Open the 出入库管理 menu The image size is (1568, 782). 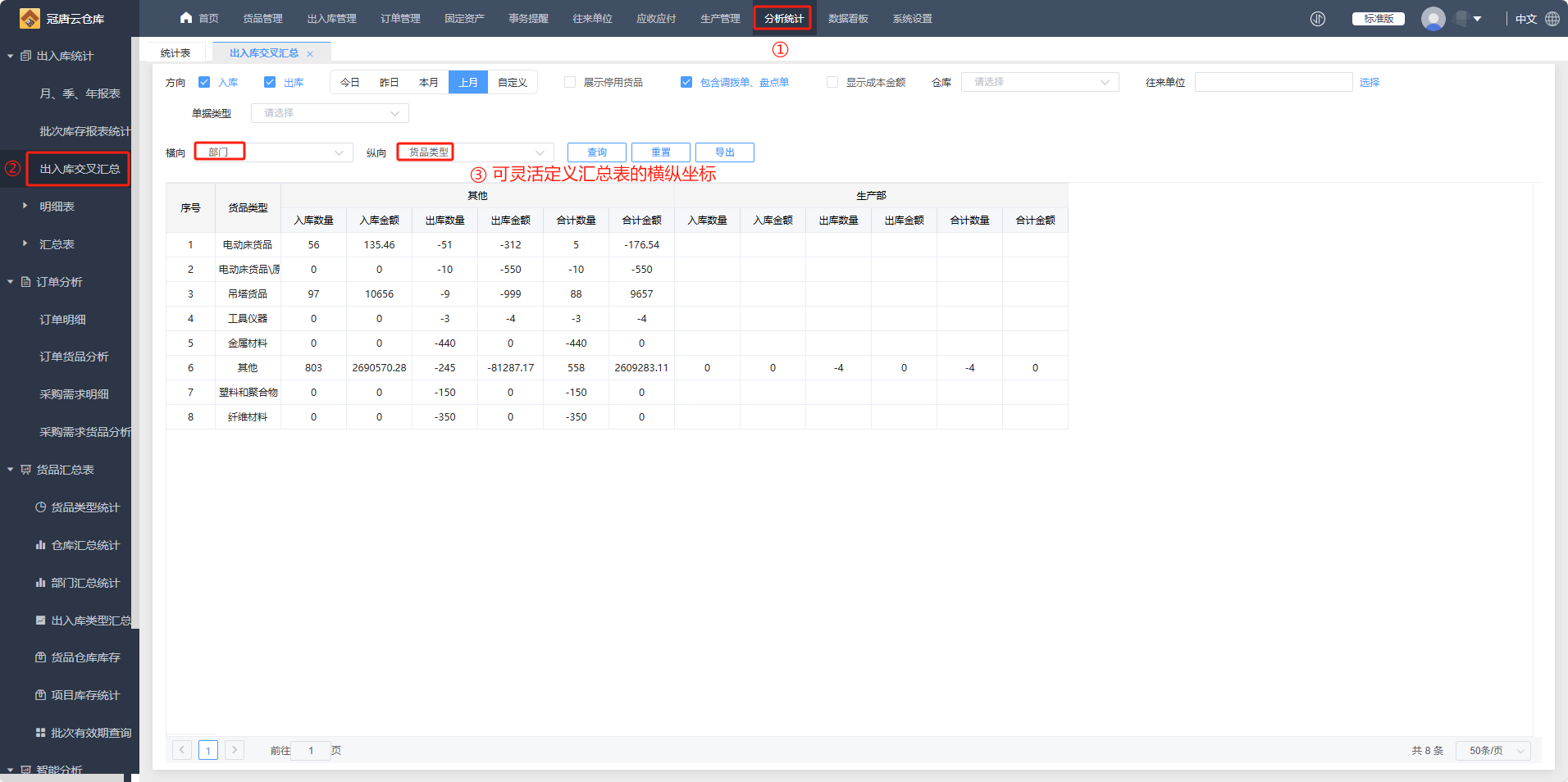[332, 18]
